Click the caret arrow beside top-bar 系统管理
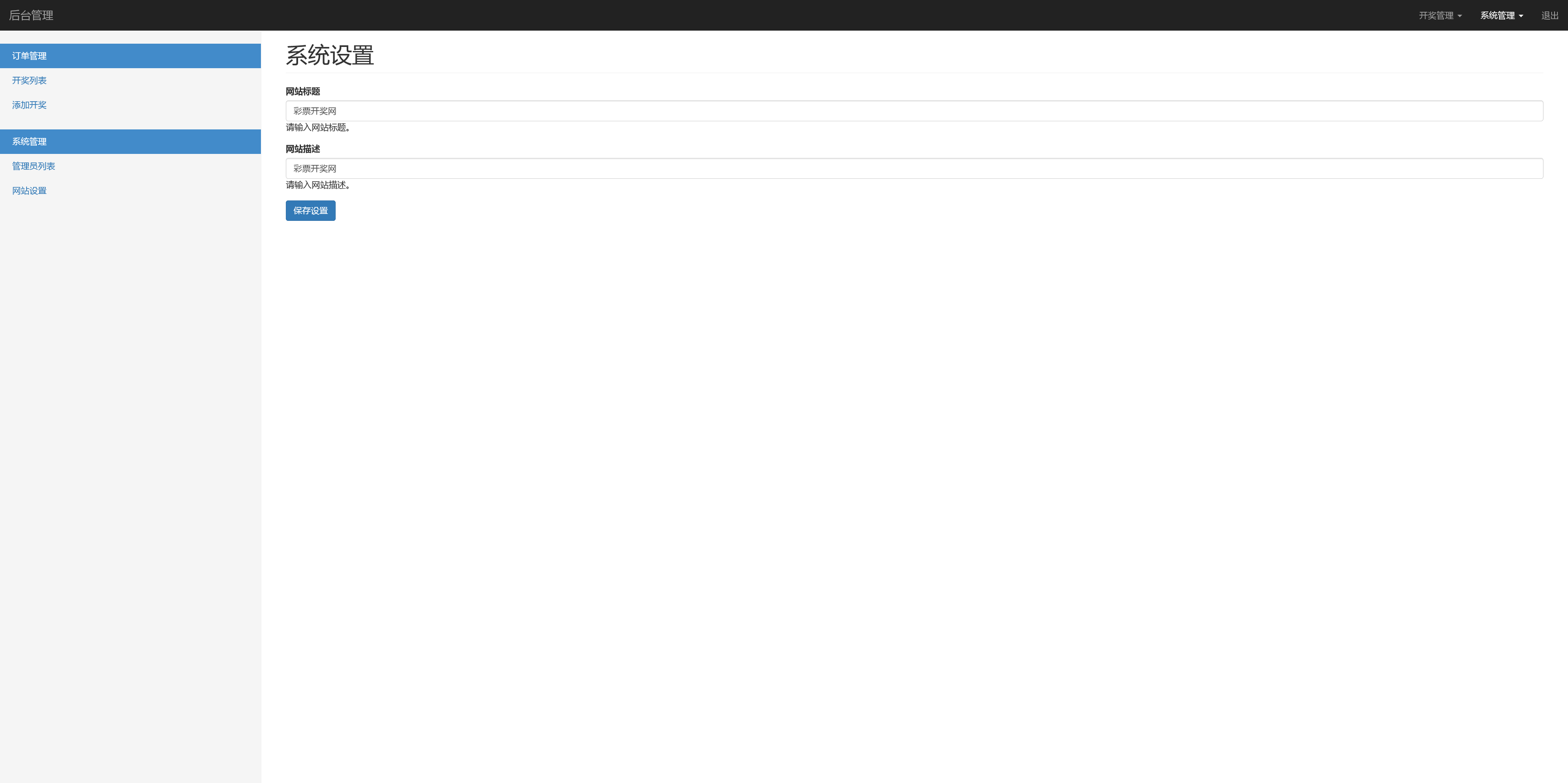The height and width of the screenshot is (783, 1568). [1521, 16]
